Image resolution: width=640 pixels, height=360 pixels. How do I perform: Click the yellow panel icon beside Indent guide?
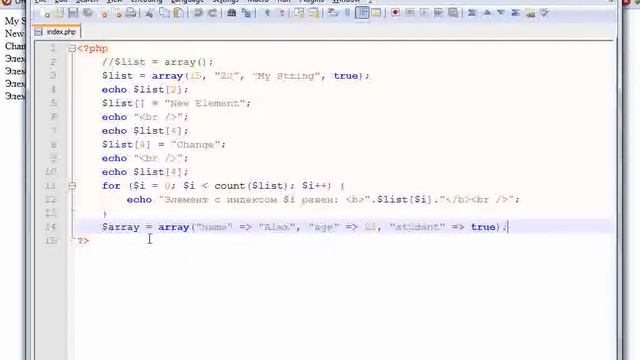tap(376, 13)
